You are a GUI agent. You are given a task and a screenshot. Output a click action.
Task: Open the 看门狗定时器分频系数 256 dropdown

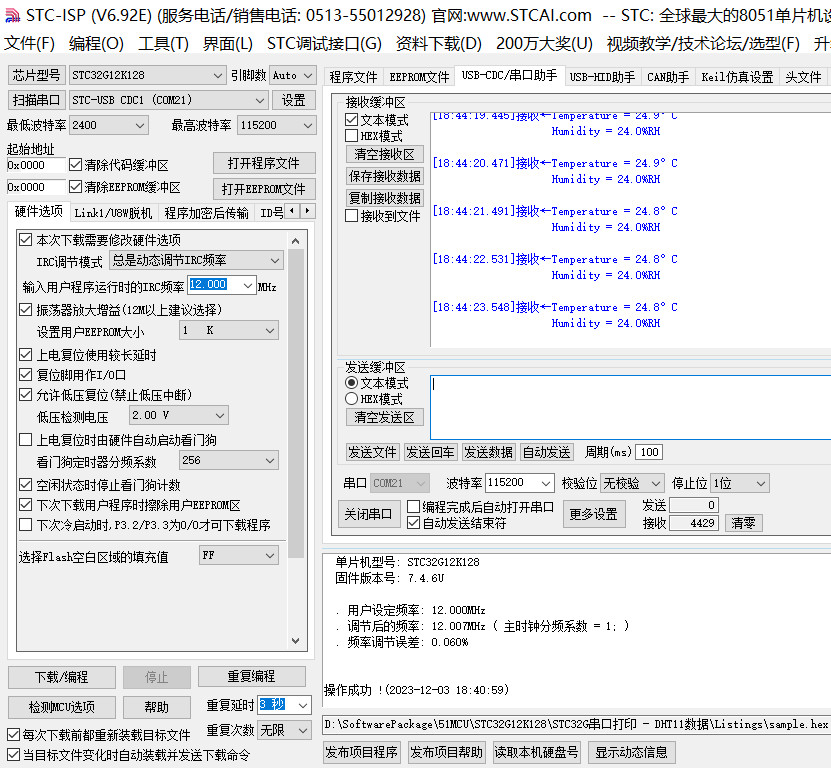click(228, 460)
